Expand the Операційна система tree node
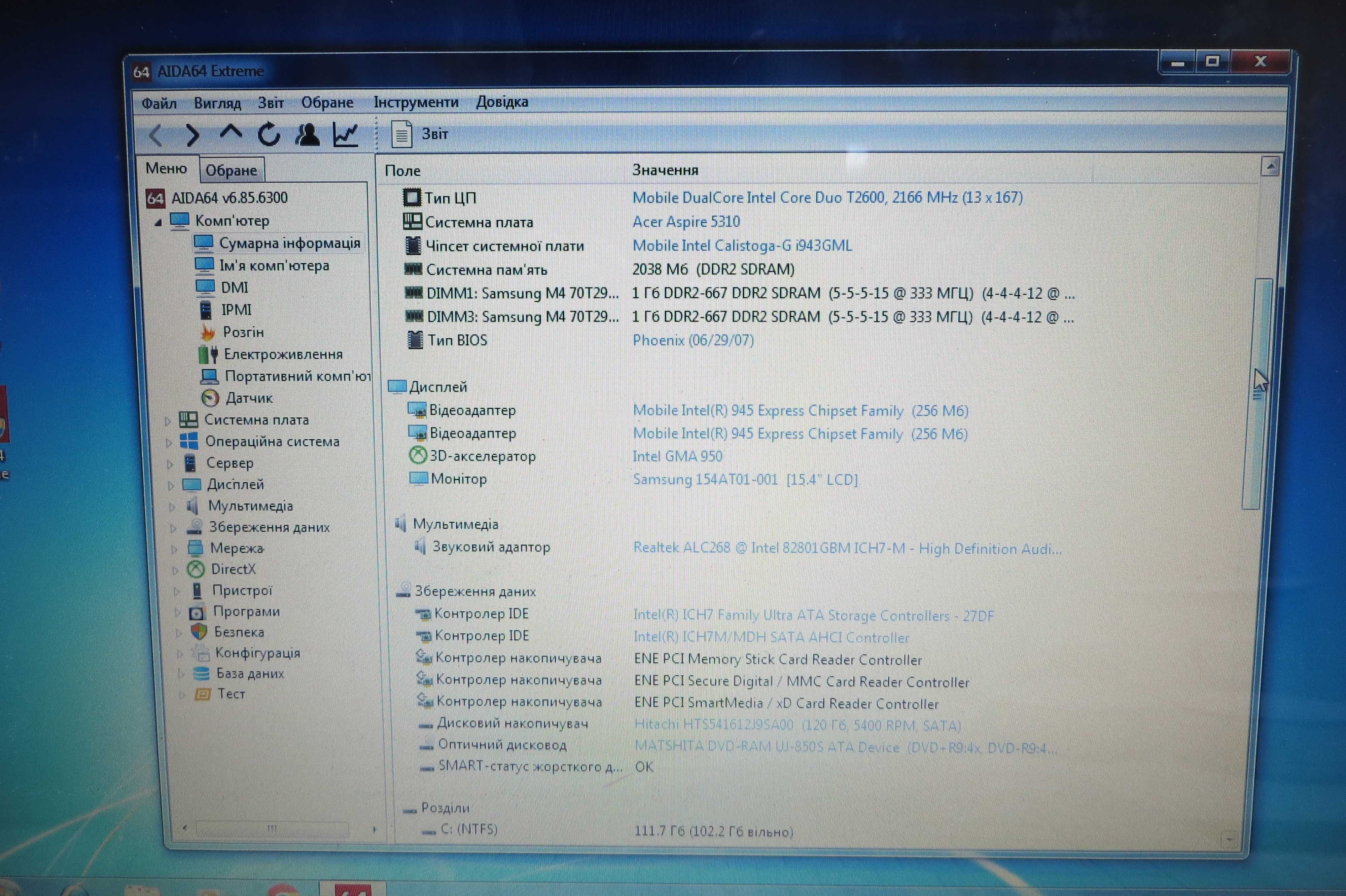This screenshot has height=896, width=1346. point(168,443)
